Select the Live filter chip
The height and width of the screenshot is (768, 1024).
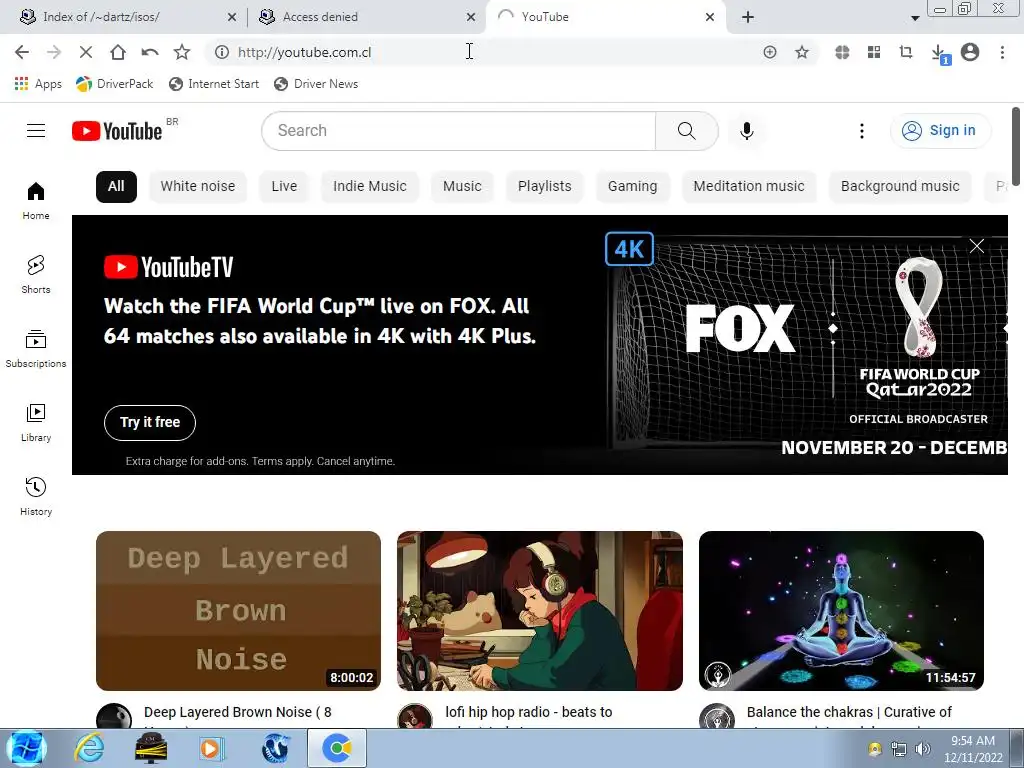click(284, 186)
